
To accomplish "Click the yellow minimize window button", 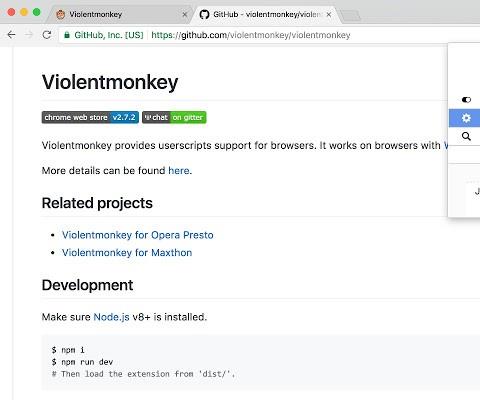I will pyautogui.click(x=24, y=12).
